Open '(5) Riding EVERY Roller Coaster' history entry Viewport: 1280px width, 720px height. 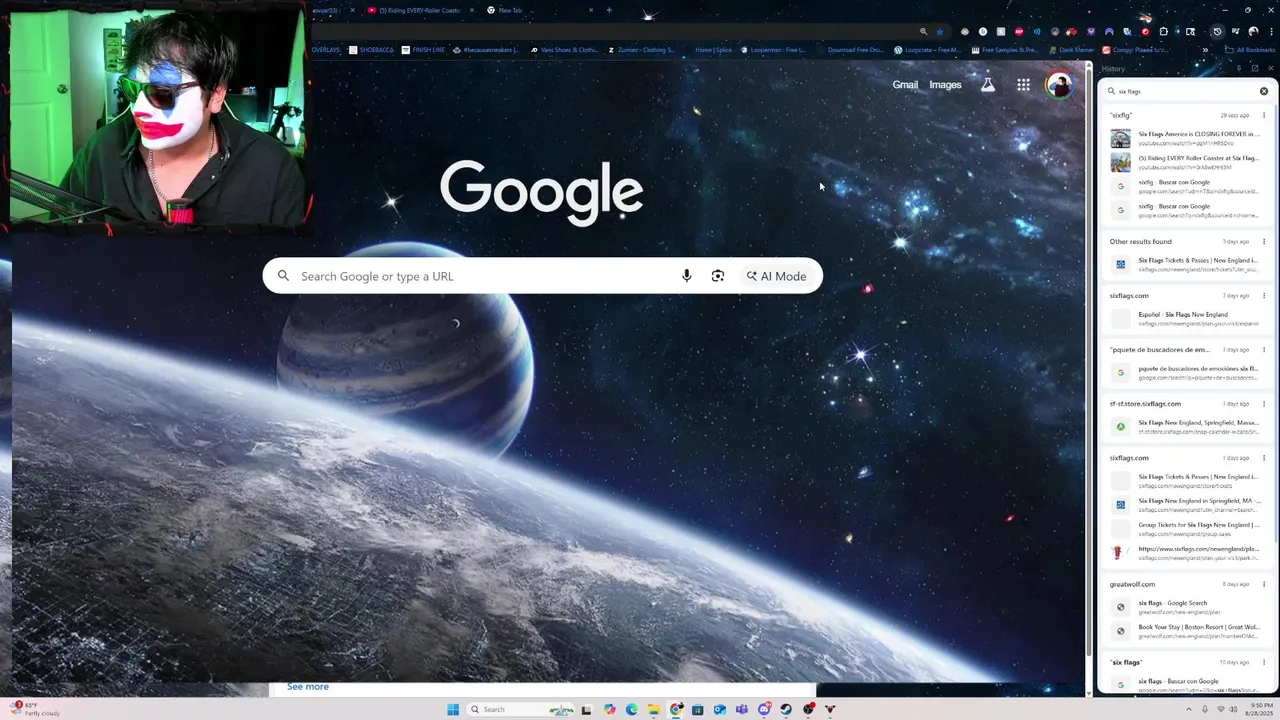[1186, 162]
